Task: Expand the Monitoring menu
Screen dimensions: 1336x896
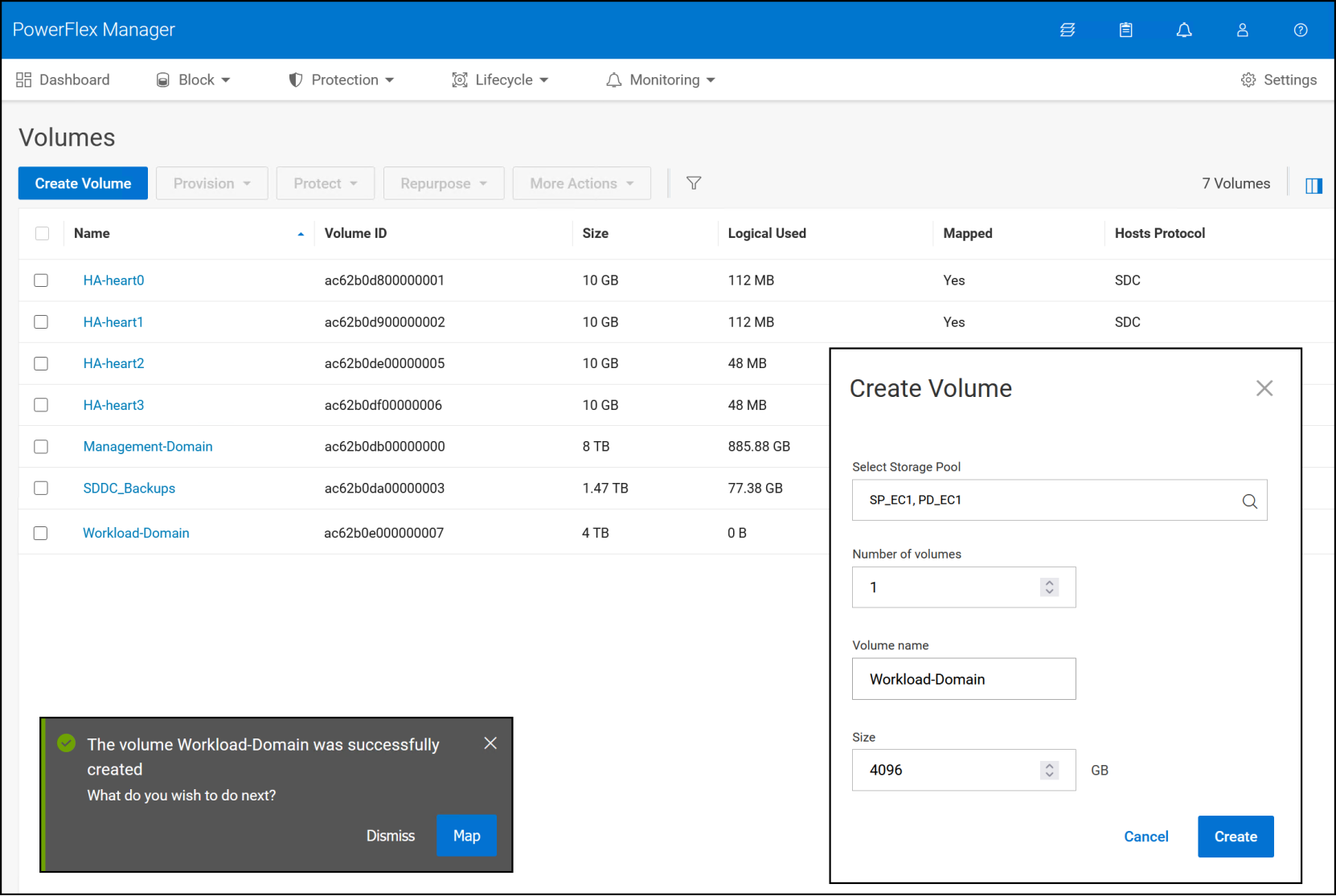Action: point(661,80)
